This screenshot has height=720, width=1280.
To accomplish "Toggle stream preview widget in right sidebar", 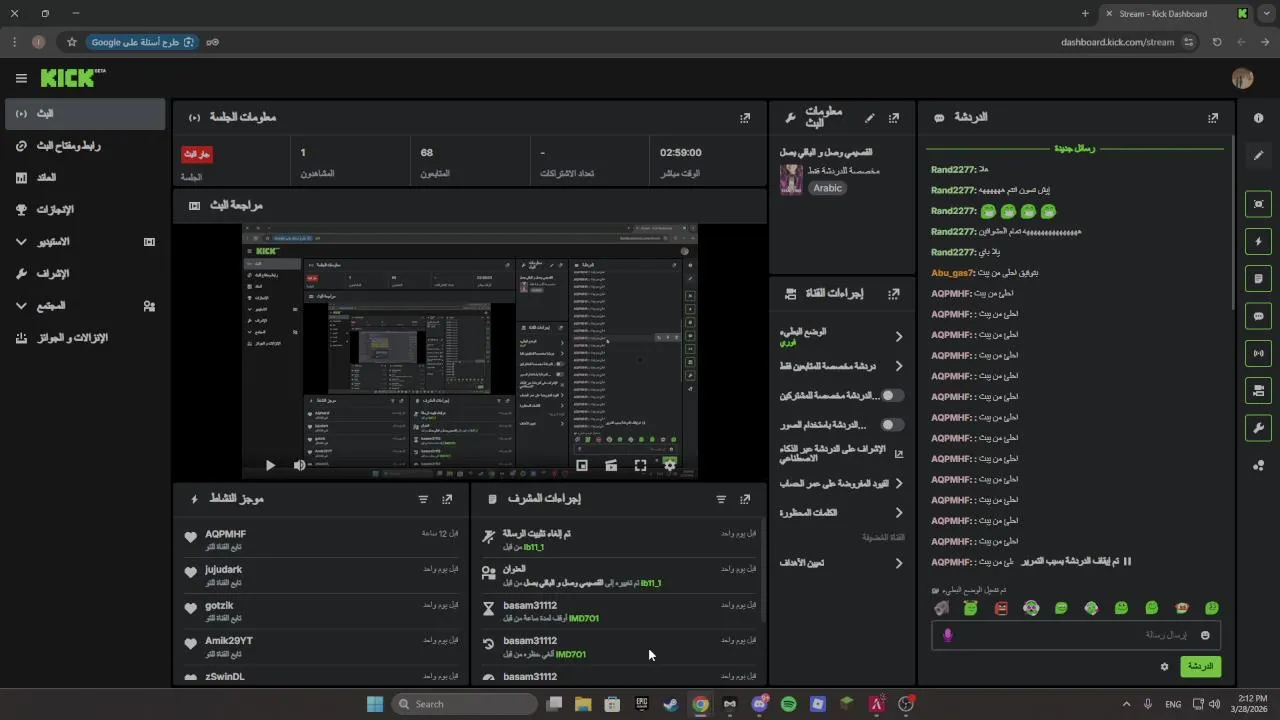I will pos(1258,204).
